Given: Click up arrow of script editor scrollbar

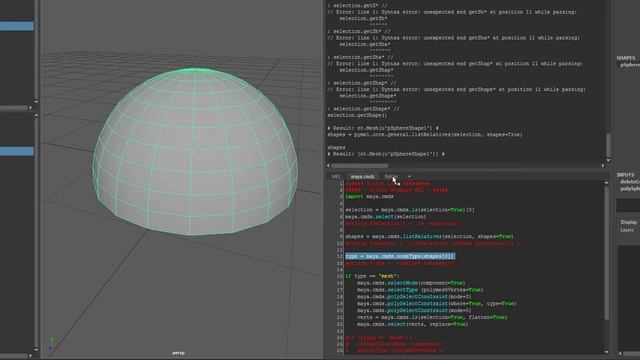Looking at the screenshot, I should click(607, 183).
